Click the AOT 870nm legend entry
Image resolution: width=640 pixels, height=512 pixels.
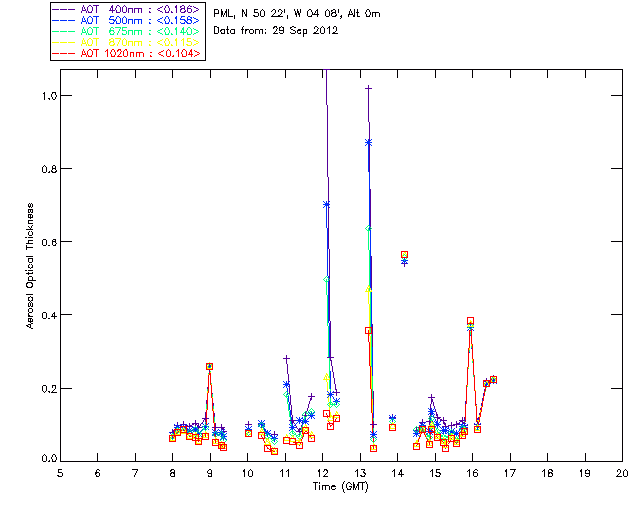coord(127,42)
